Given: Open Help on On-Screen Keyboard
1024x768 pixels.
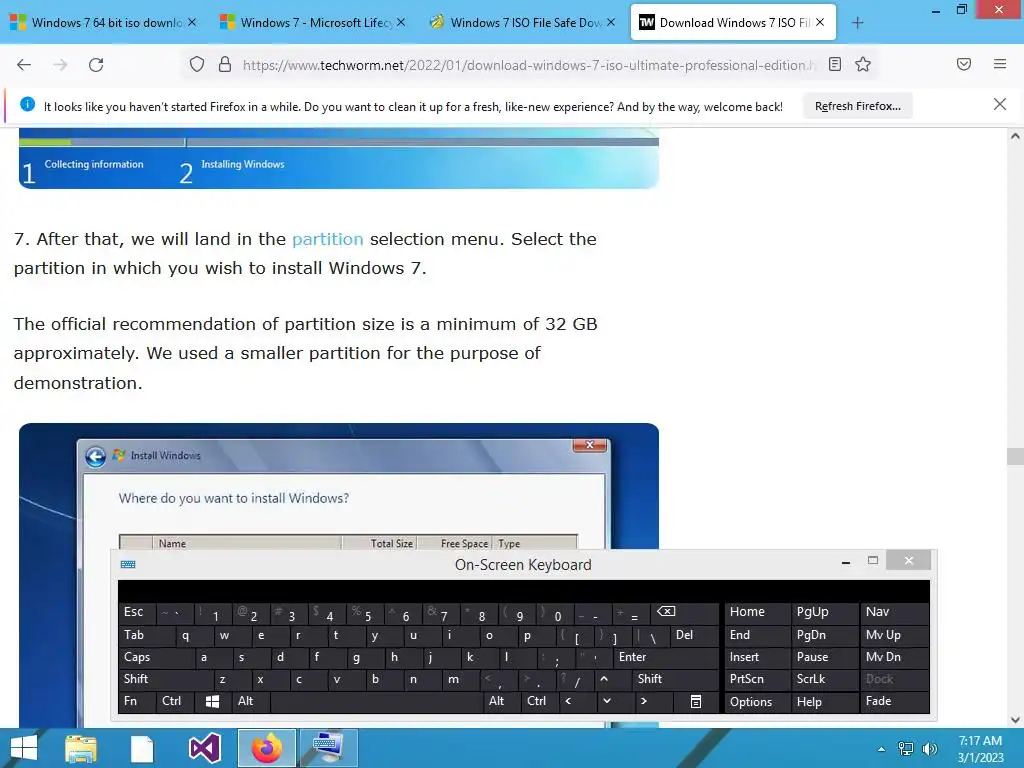Looking at the screenshot, I should tap(825, 701).
